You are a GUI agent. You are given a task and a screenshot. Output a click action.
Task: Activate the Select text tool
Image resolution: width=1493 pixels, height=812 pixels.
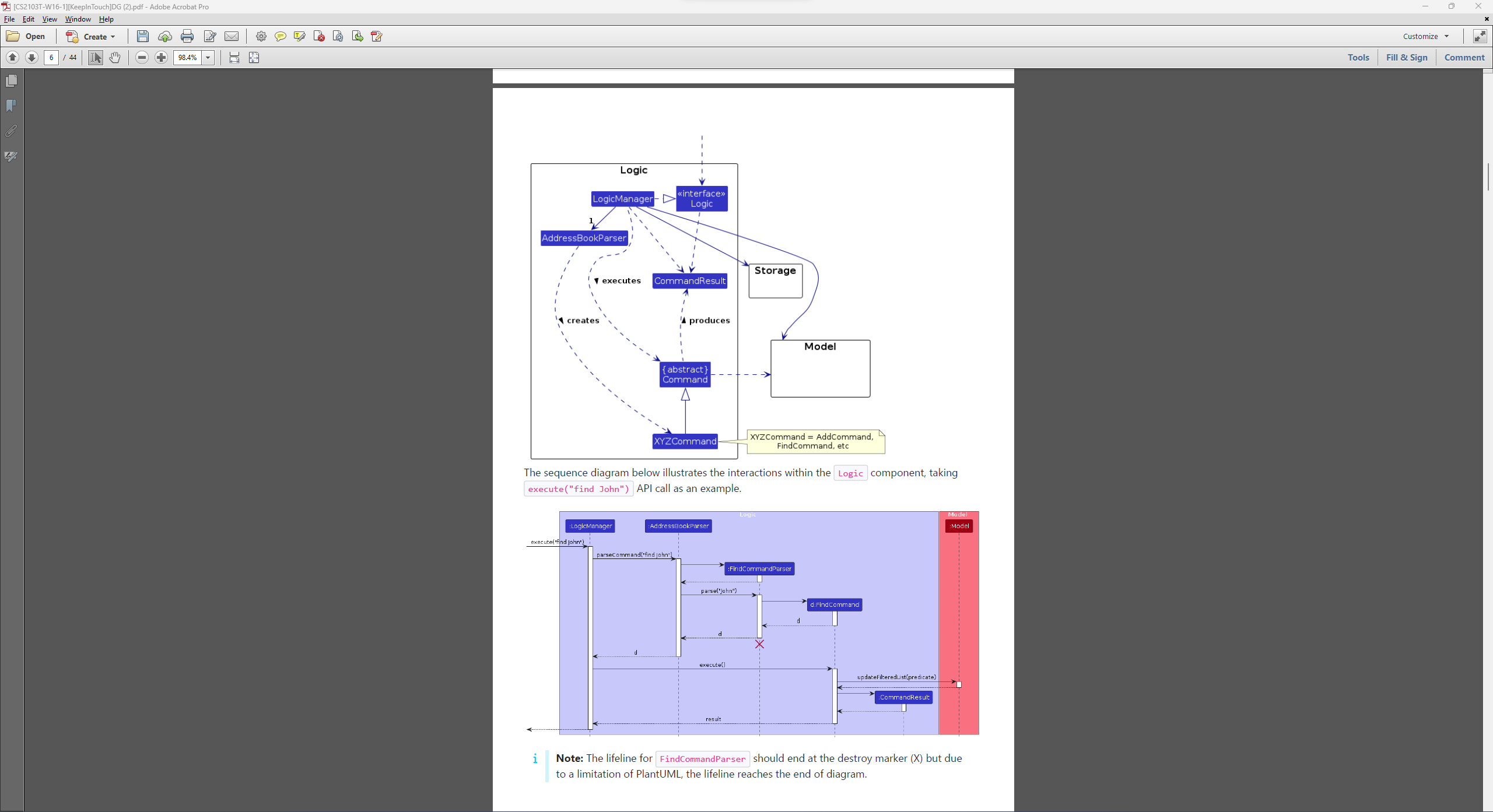pos(96,57)
